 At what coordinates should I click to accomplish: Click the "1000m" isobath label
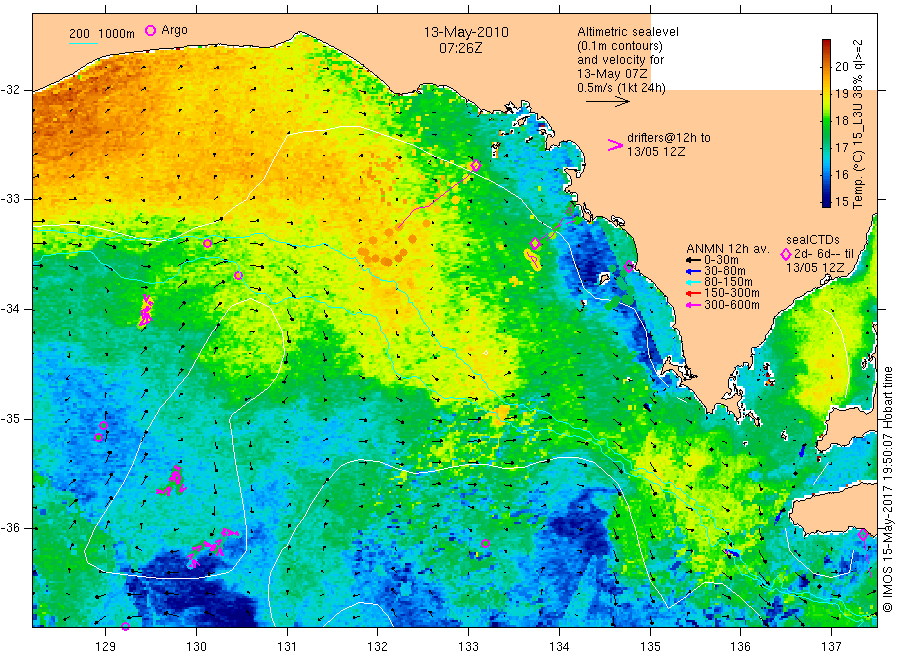click(x=117, y=34)
